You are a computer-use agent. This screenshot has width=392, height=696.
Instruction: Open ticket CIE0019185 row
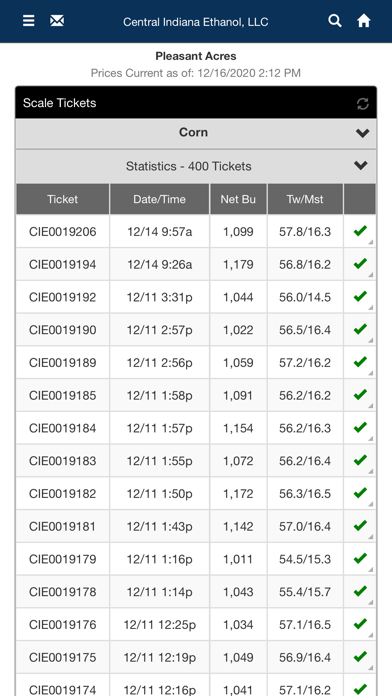196,395
